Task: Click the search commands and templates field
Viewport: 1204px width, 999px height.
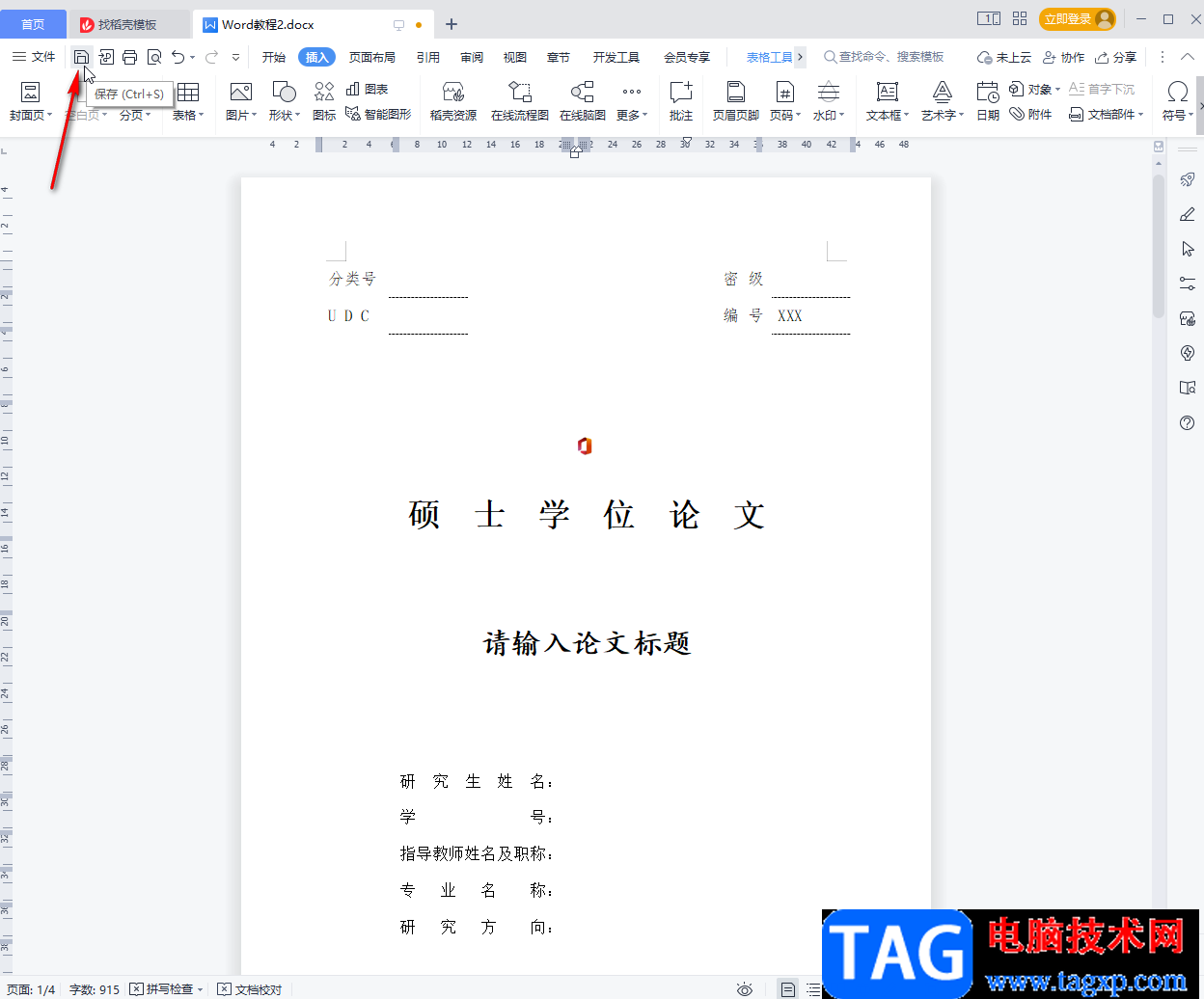Action: point(885,57)
